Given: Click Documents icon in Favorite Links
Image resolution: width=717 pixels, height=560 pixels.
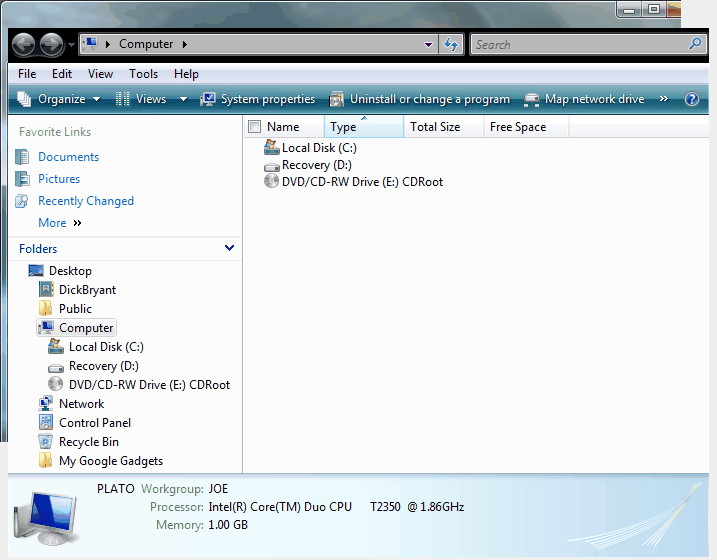Looking at the screenshot, I should [x=22, y=157].
